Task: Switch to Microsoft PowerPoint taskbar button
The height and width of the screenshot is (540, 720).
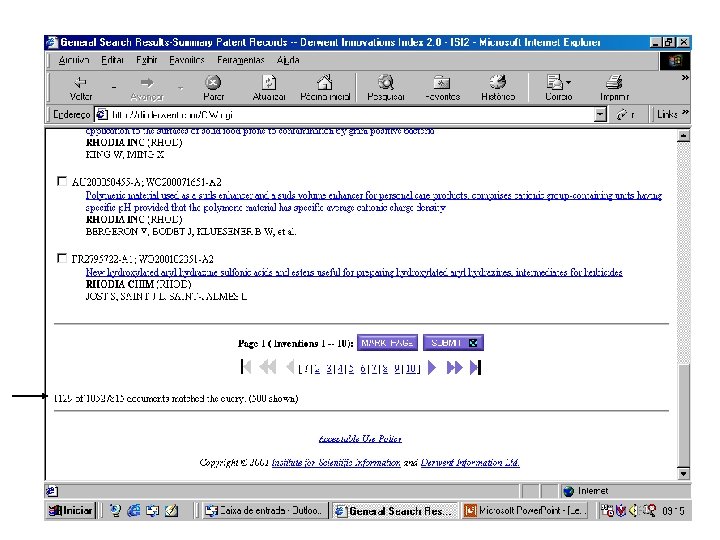Action: point(525,511)
